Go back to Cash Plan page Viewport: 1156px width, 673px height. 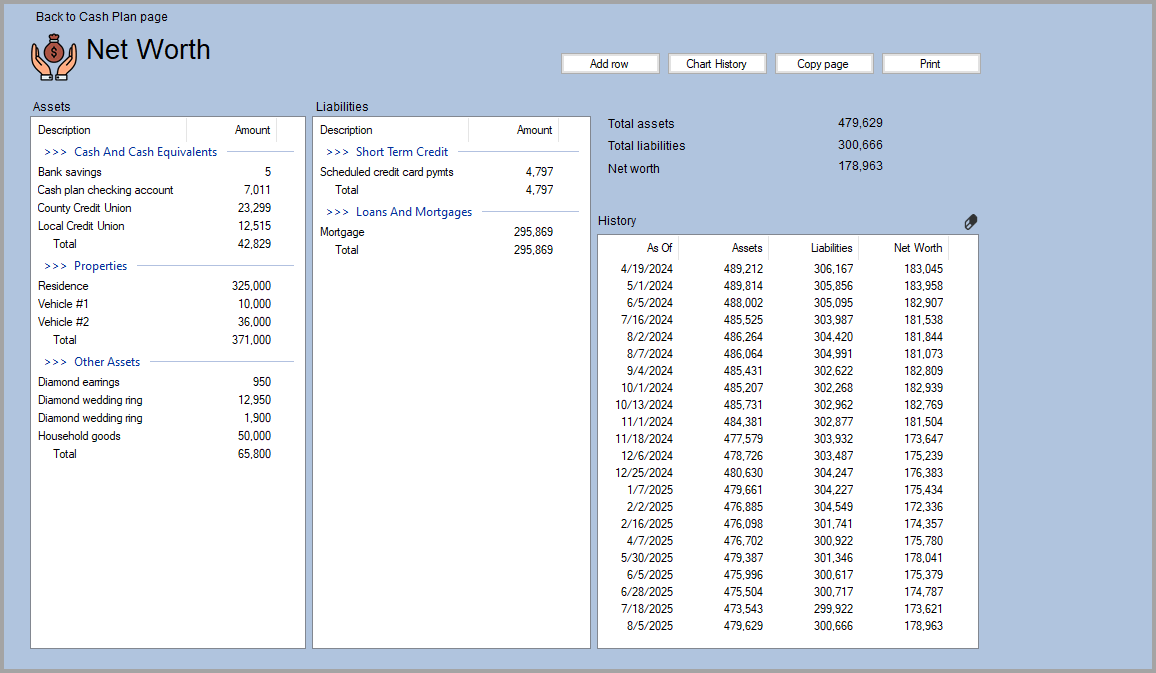(x=102, y=16)
